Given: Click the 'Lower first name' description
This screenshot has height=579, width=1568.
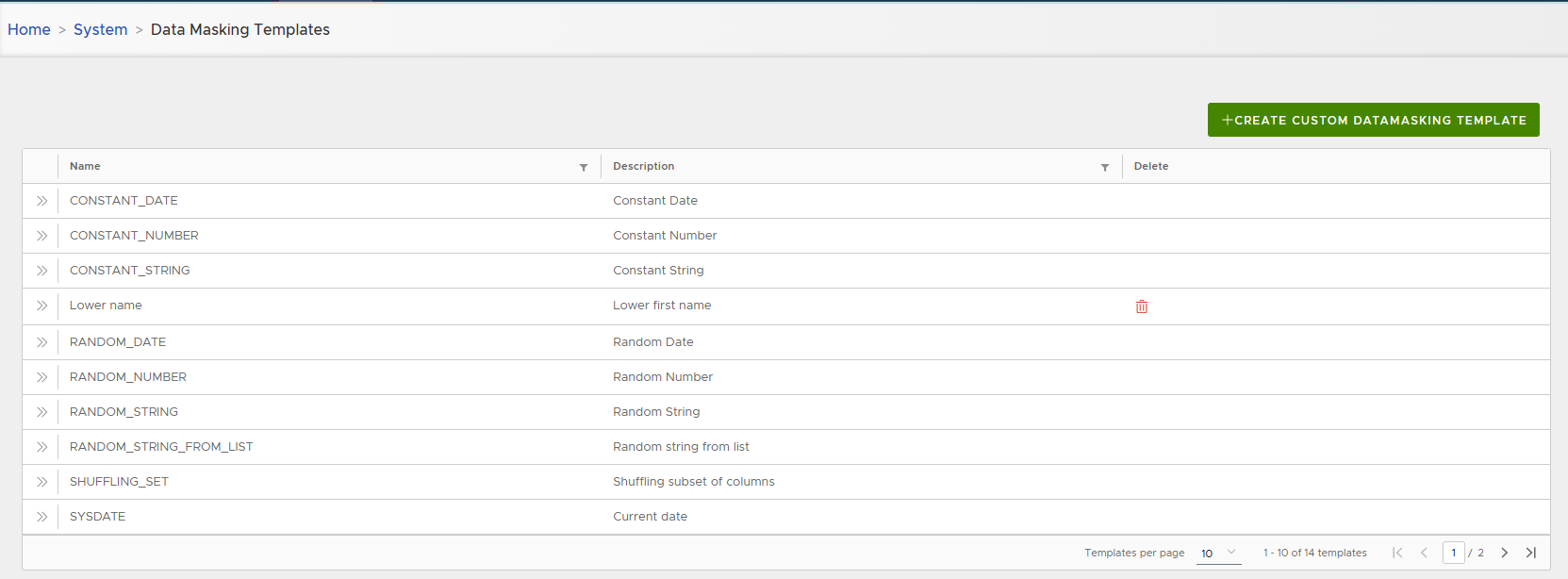Looking at the screenshot, I should pyautogui.click(x=662, y=306).
